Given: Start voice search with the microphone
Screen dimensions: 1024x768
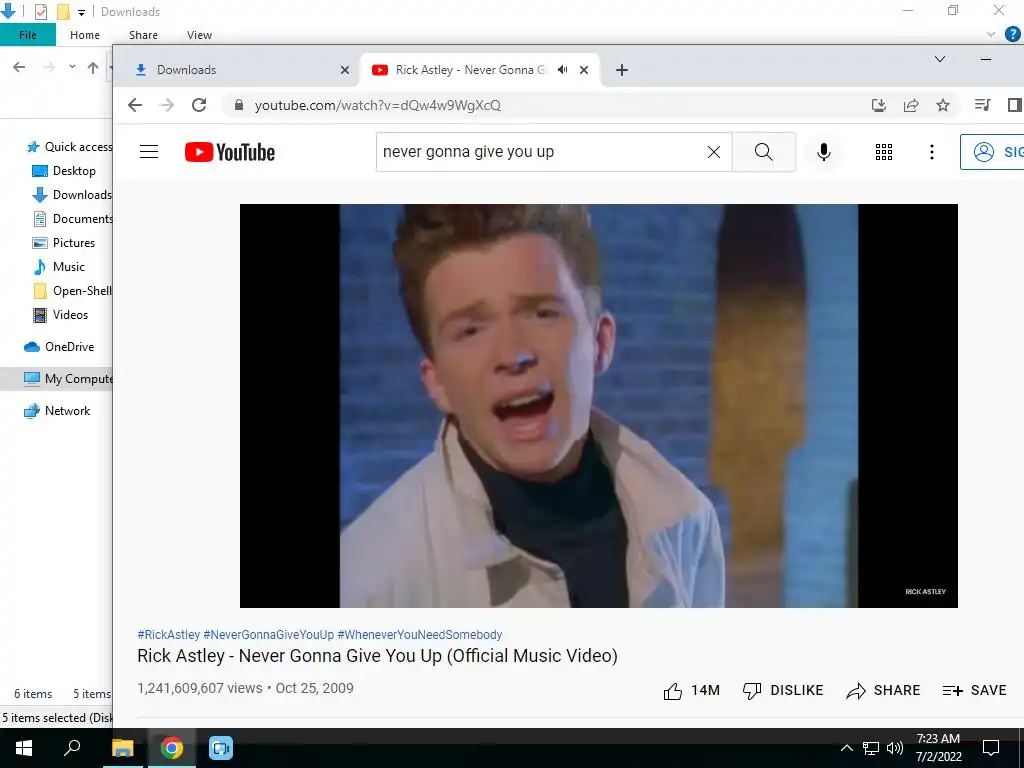Looking at the screenshot, I should pos(824,152).
